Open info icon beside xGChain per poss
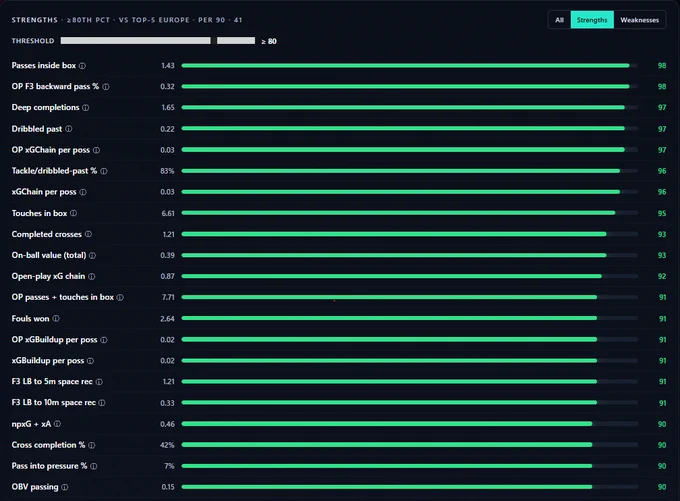 click(83, 192)
